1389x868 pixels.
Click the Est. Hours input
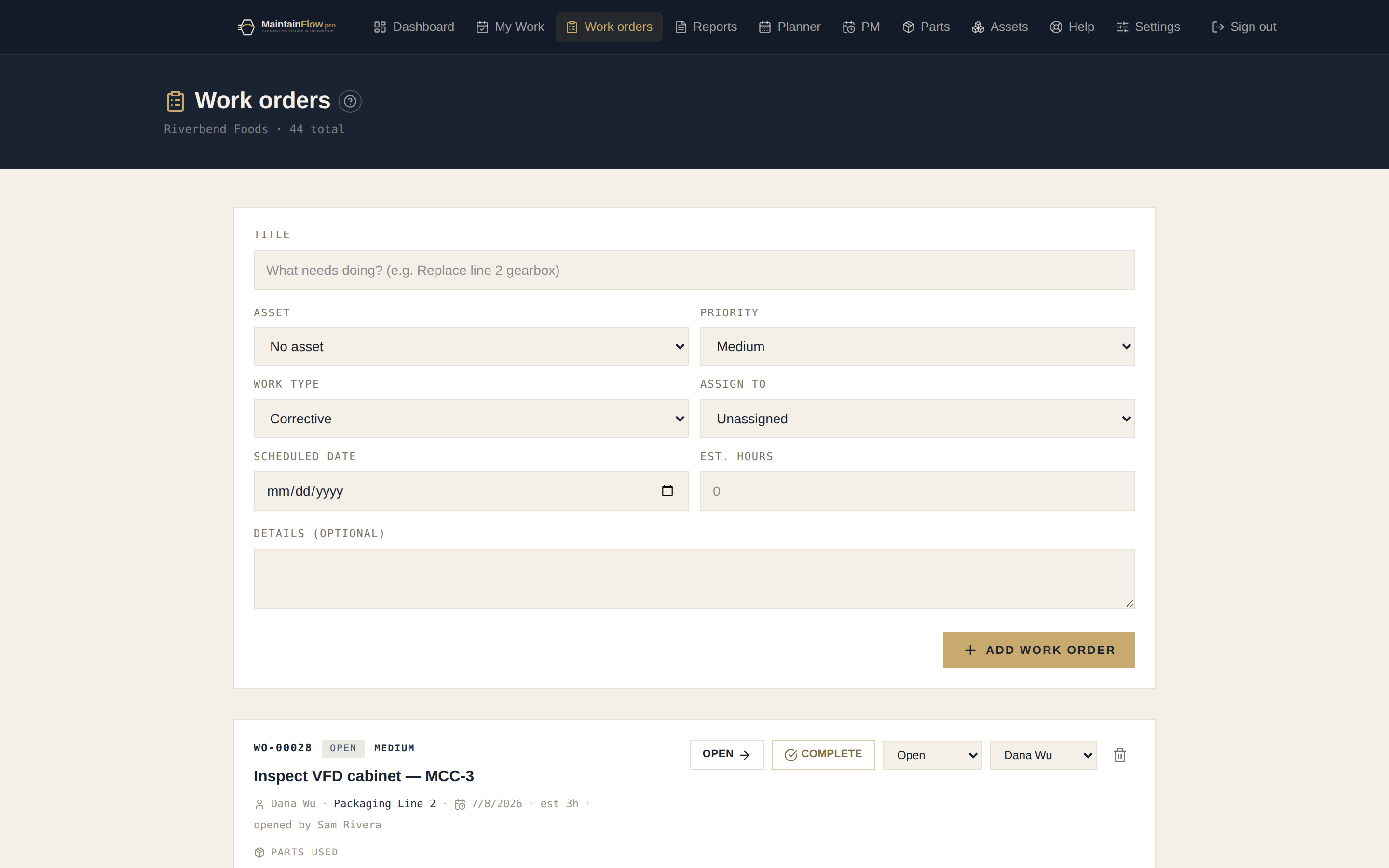pos(917,491)
